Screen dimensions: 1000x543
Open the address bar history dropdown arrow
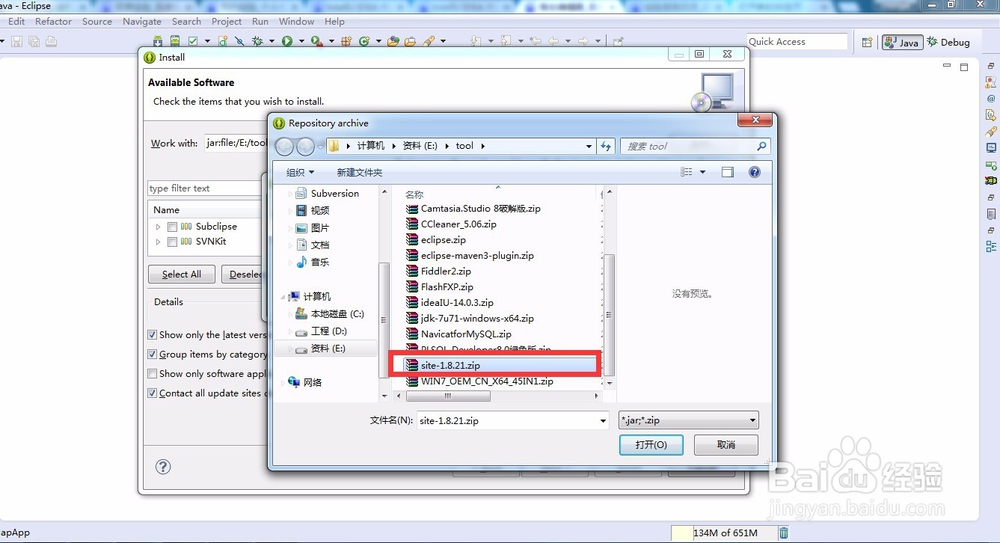[589, 146]
